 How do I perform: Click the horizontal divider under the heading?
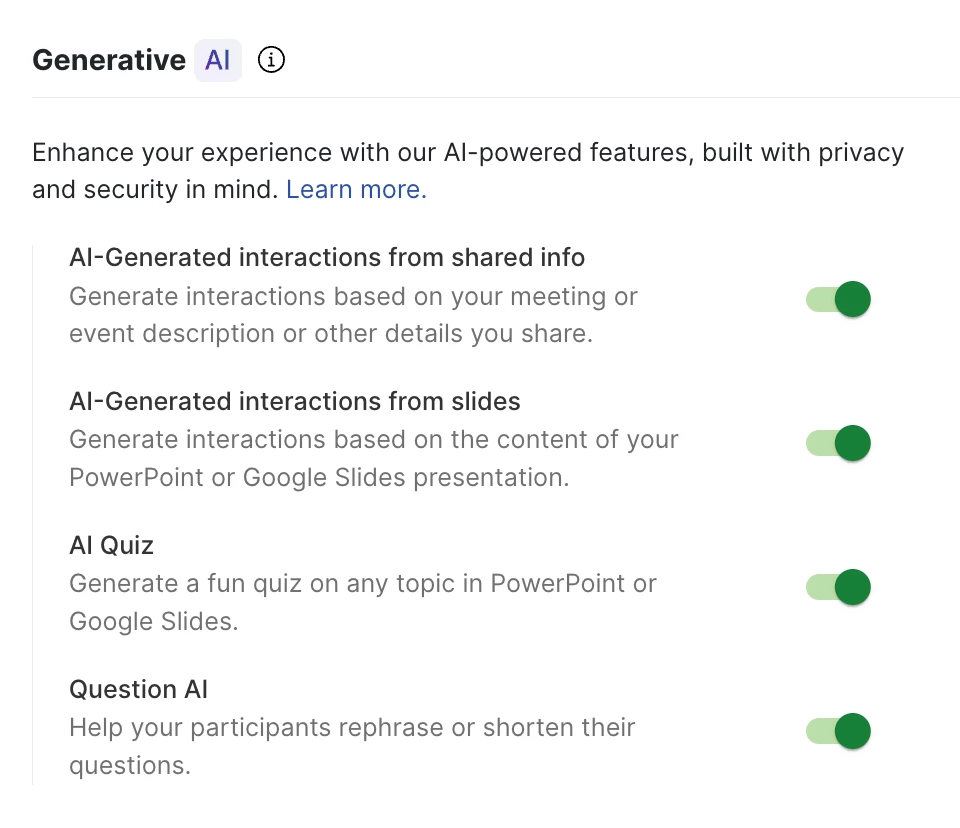(x=495, y=97)
